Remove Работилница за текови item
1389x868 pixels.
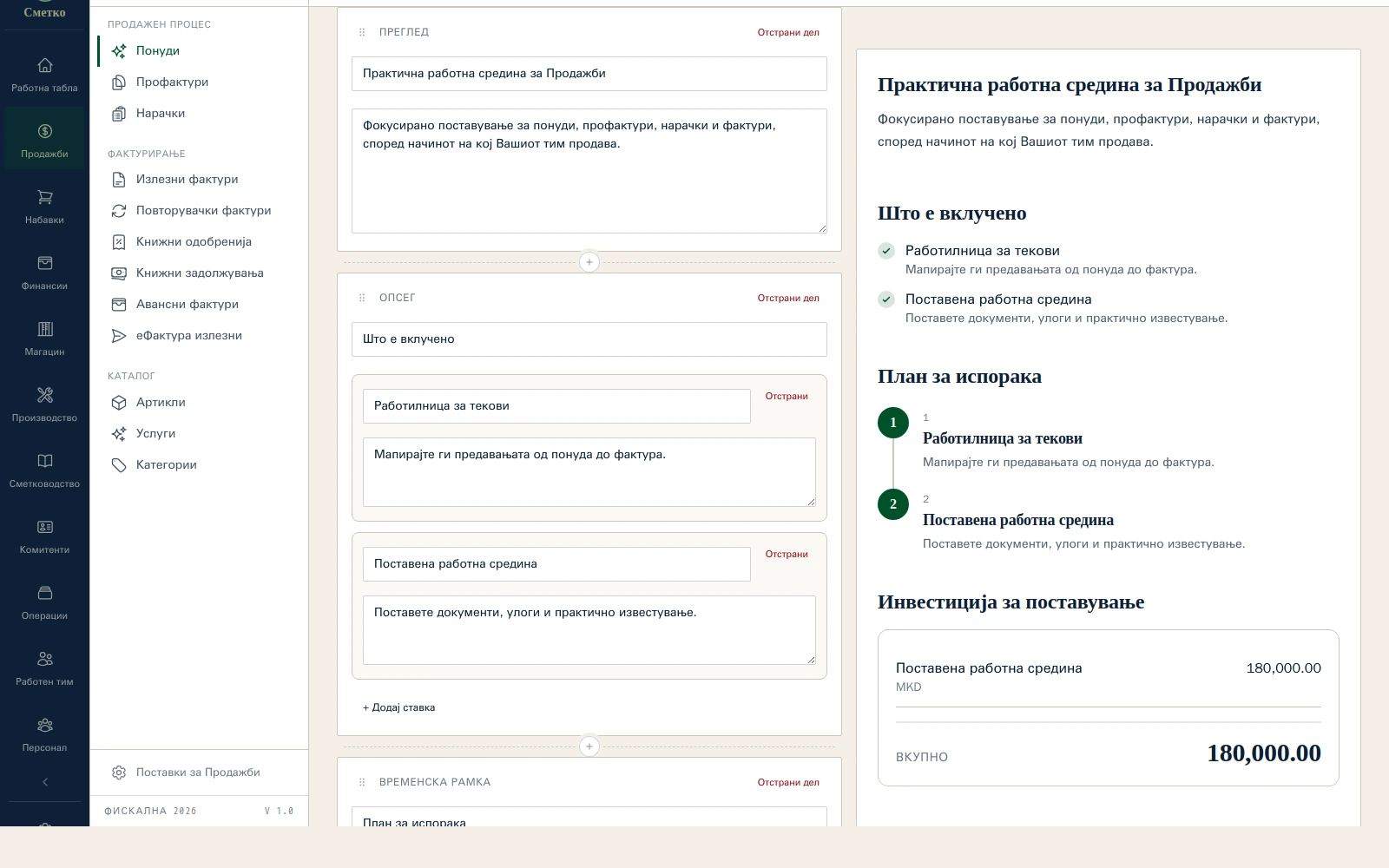[x=787, y=397]
